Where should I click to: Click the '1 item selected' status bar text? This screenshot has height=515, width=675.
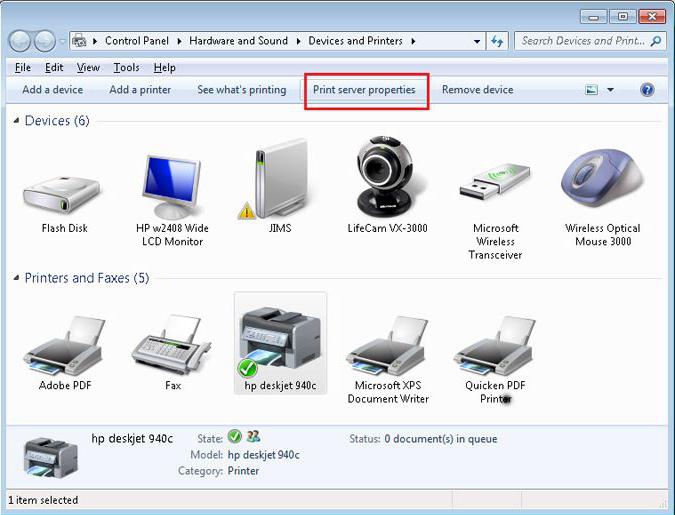click(43, 500)
